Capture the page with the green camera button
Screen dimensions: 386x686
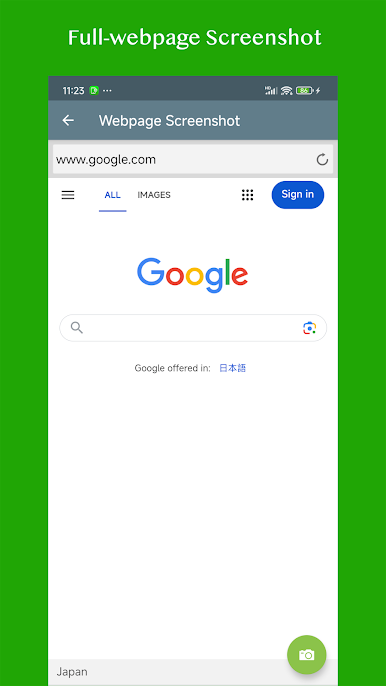point(306,654)
